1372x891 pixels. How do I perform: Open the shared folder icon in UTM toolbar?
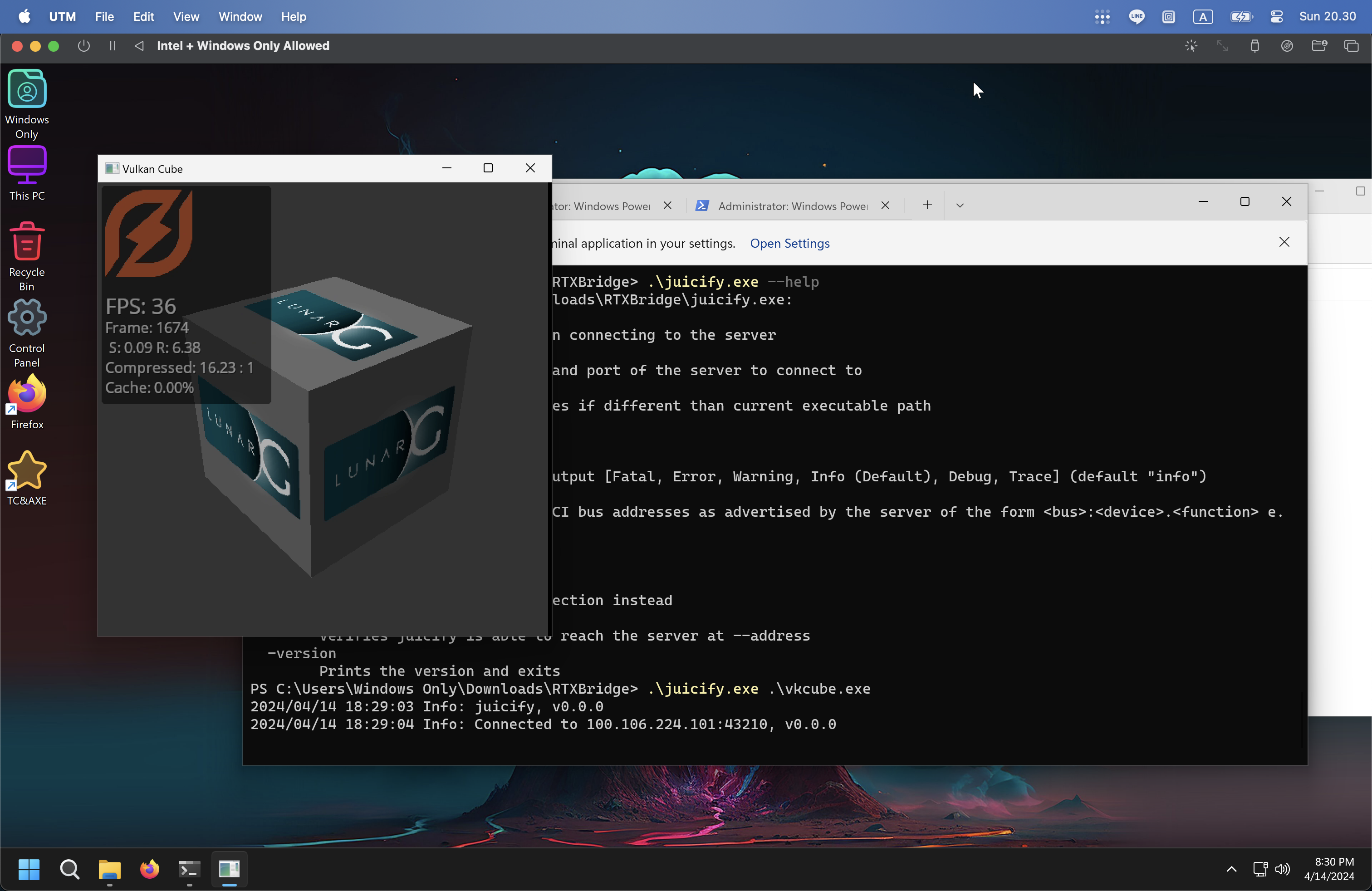coord(1319,46)
